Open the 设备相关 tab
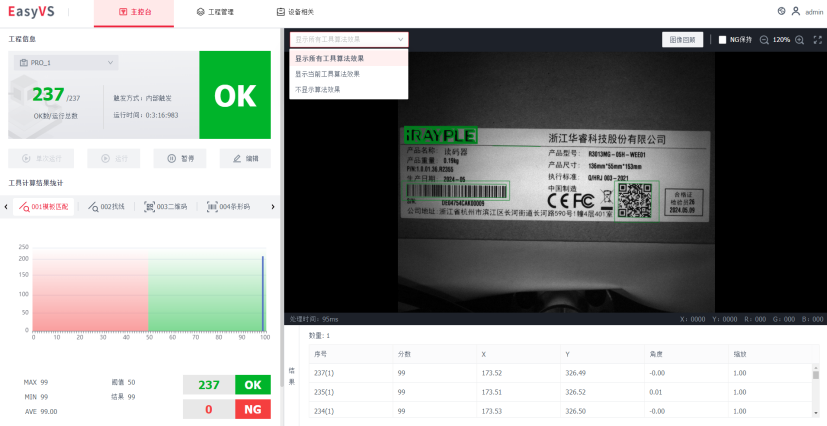This screenshot has height=426, width=827. pyautogui.click(x=295, y=12)
